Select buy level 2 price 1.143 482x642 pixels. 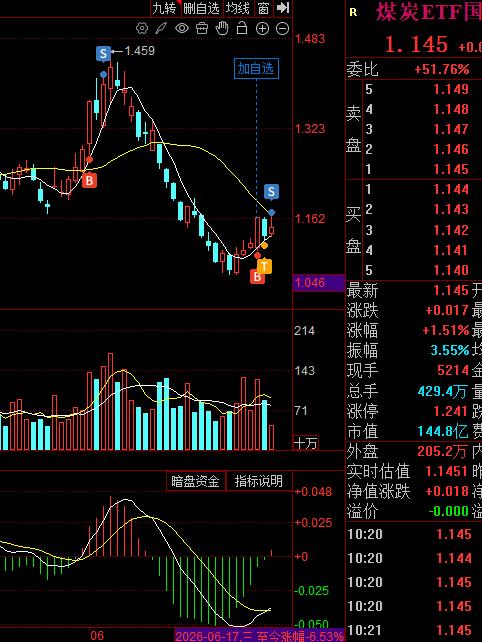tap(451, 210)
